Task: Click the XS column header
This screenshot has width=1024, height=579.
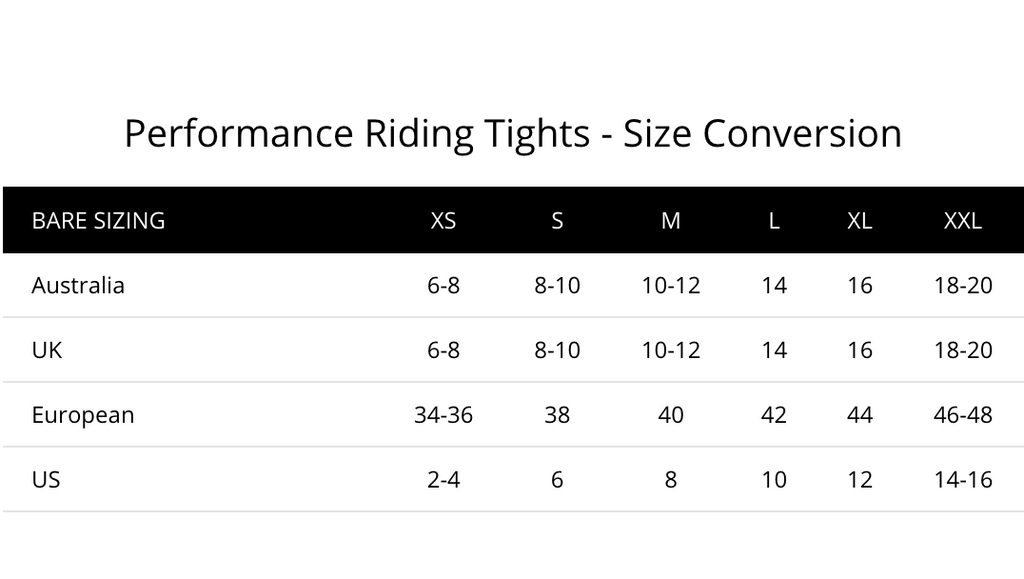Action: tap(443, 221)
